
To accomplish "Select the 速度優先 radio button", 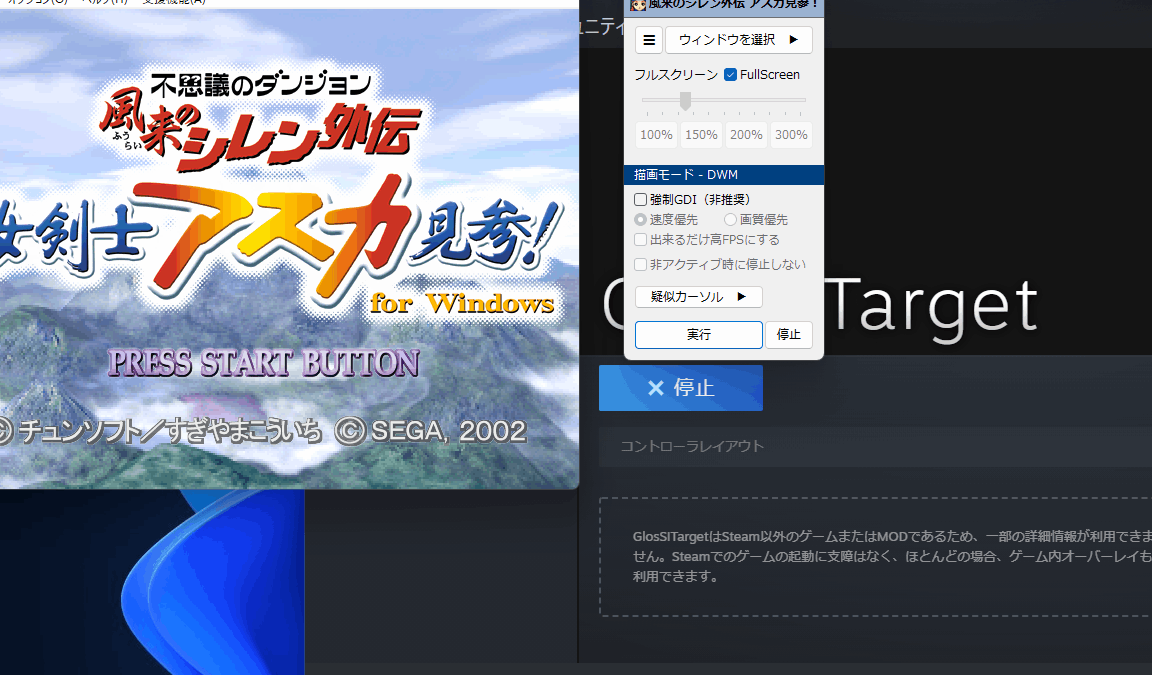I will click(640, 219).
